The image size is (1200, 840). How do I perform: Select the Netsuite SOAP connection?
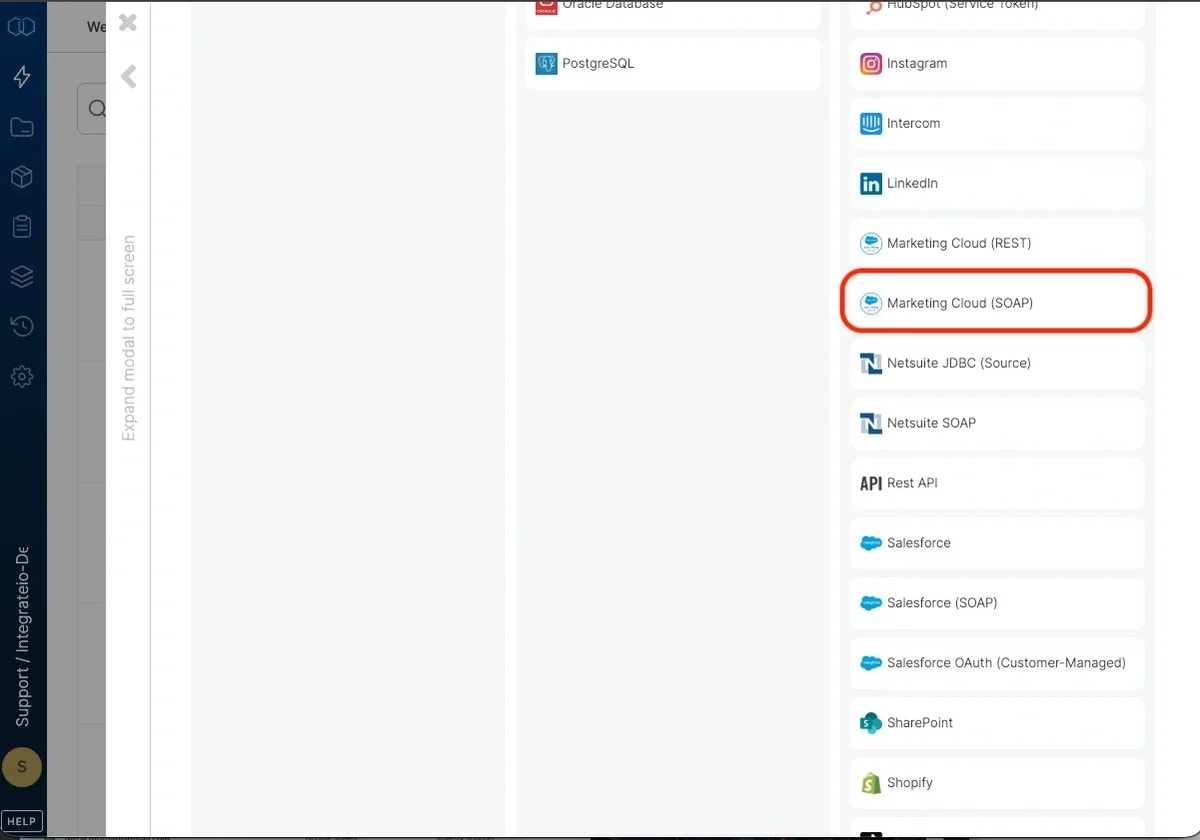click(998, 423)
